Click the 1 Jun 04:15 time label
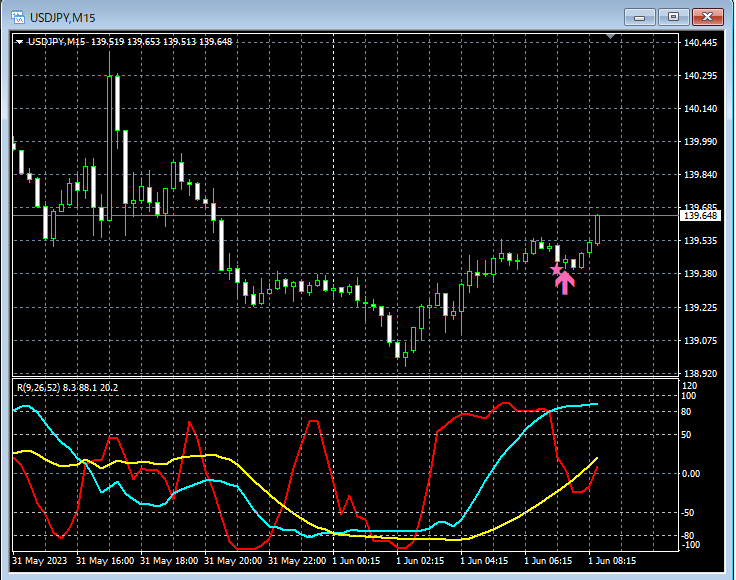 coord(484,561)
